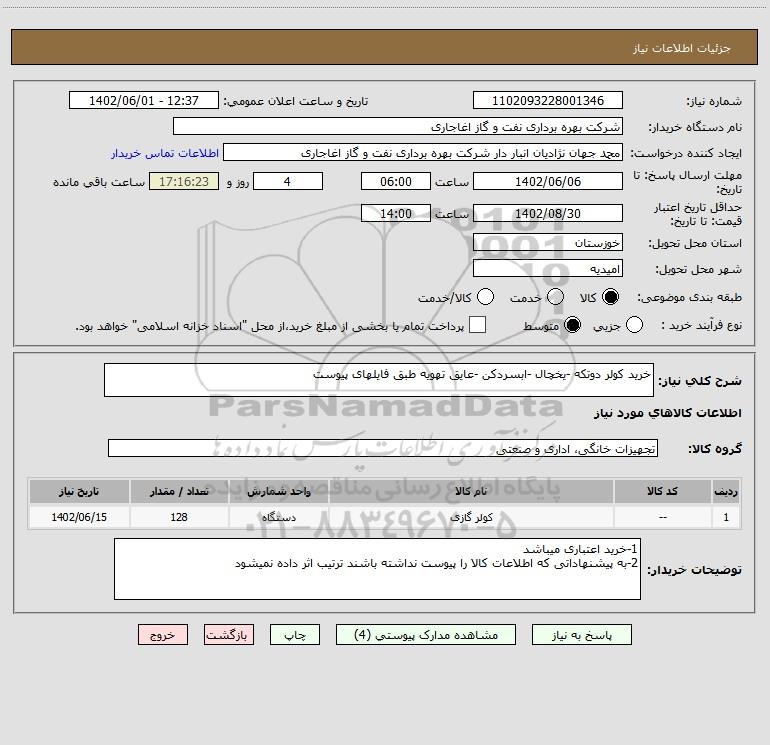Click the announcement date field 1402/06/01 - 12:37
The image size is (770, 745).
144,101
